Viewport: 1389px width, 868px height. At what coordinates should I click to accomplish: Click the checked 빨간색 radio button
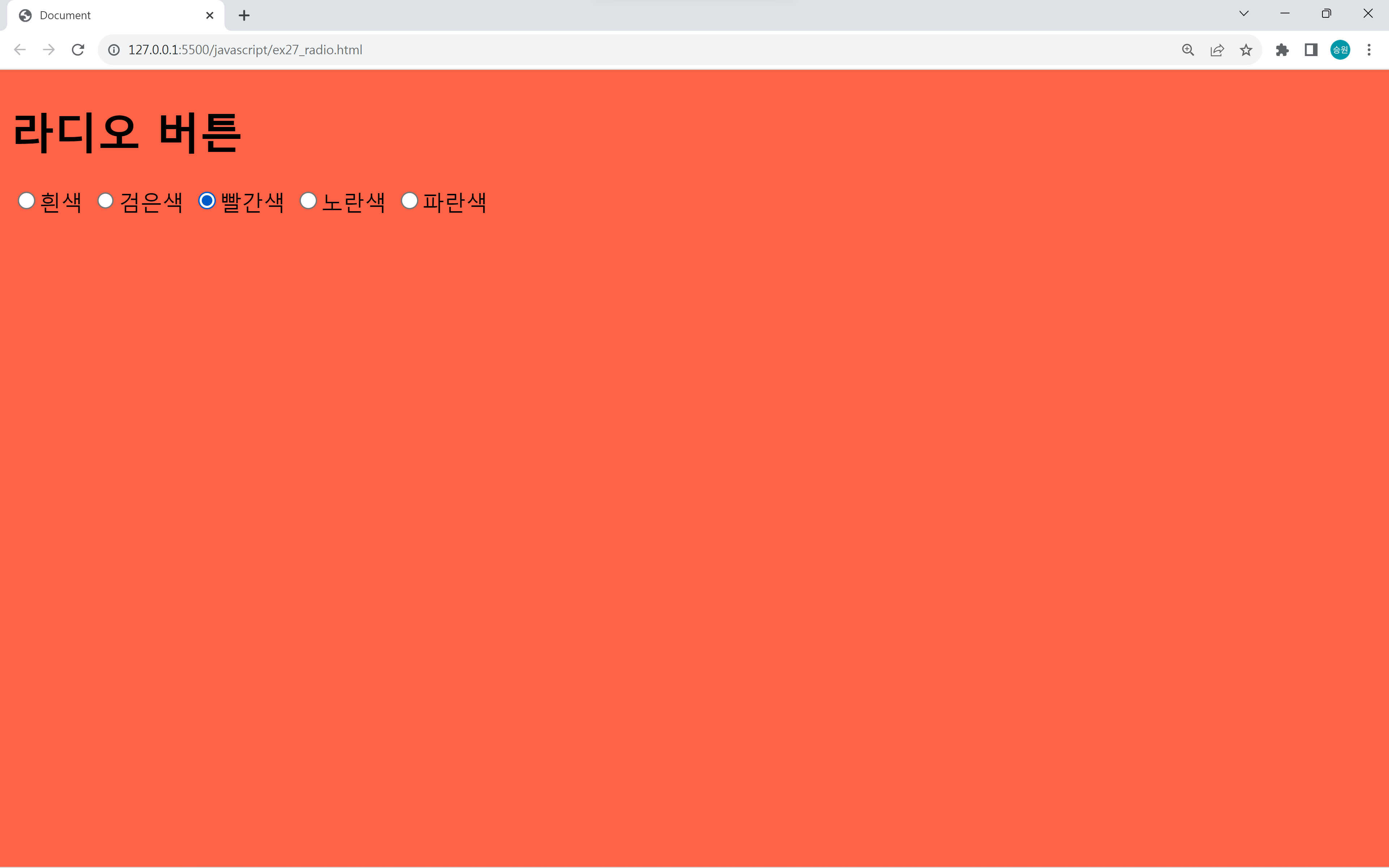pos(207,201)
